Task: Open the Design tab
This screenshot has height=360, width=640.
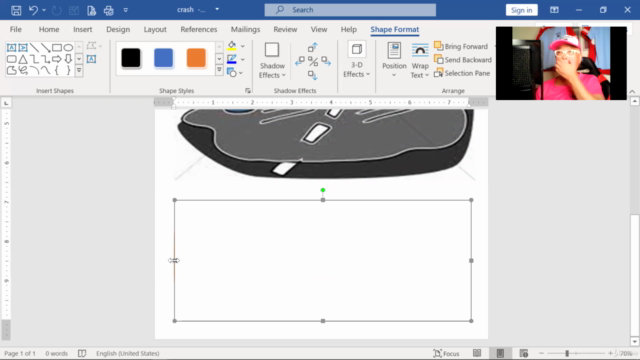Action: 118,29
